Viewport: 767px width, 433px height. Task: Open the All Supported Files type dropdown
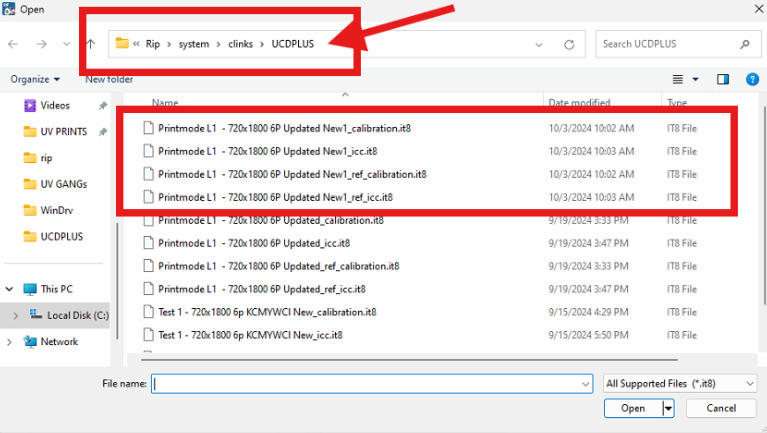679,384
